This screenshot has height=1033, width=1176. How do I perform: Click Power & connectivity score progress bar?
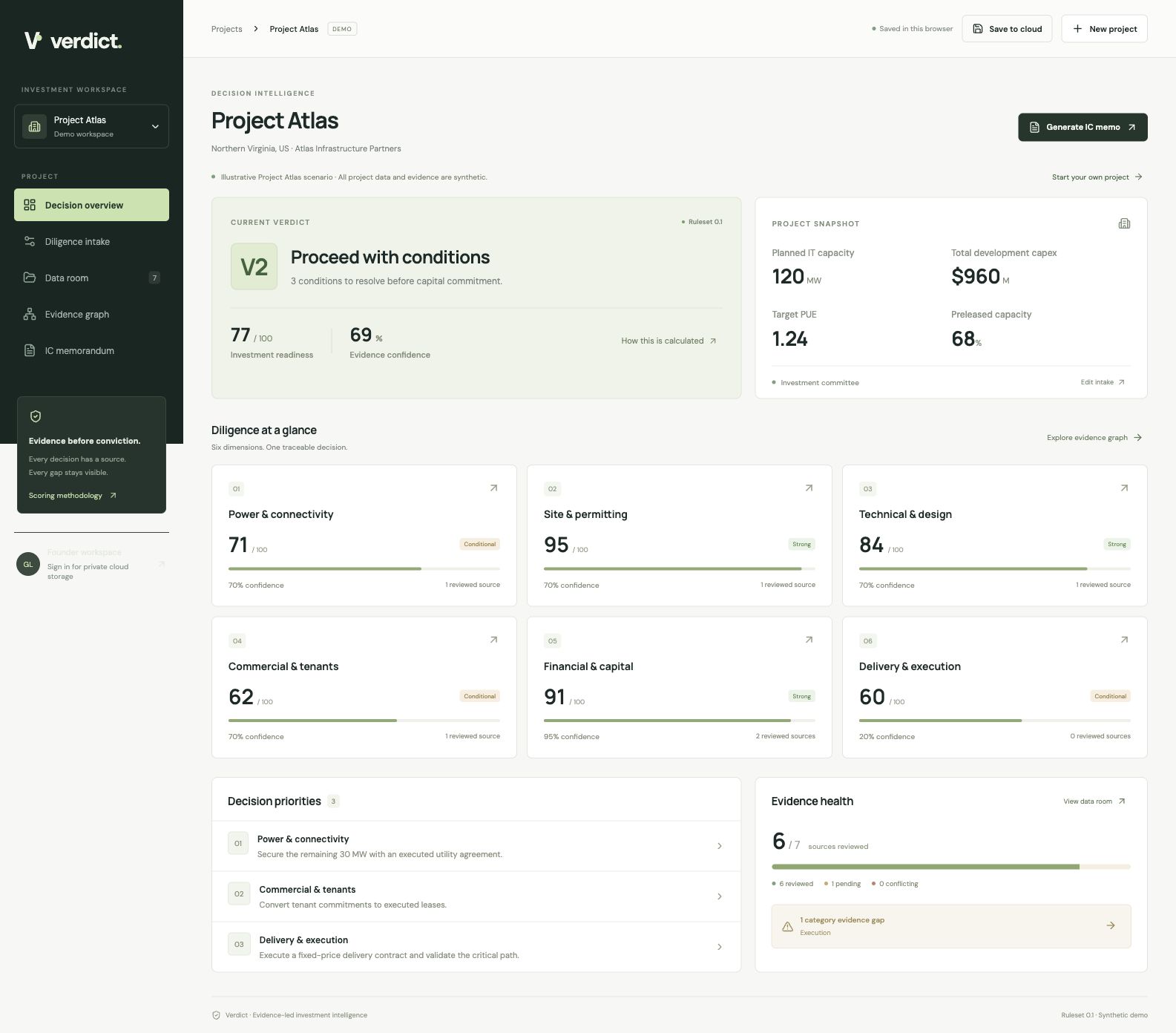[x=364, y=569]
